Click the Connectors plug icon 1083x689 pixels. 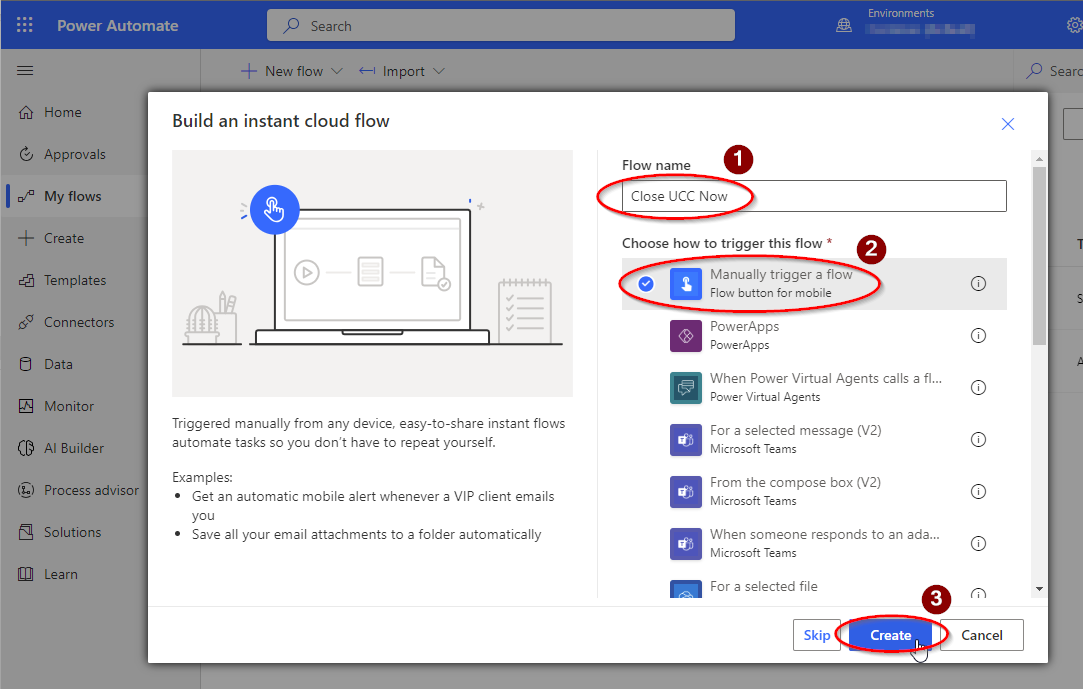tap(26, 322)
